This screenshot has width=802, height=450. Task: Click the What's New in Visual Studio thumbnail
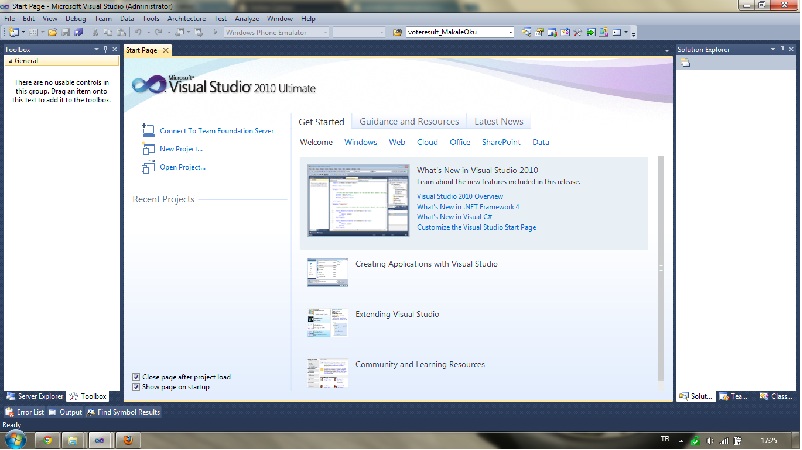coord(358,200)
